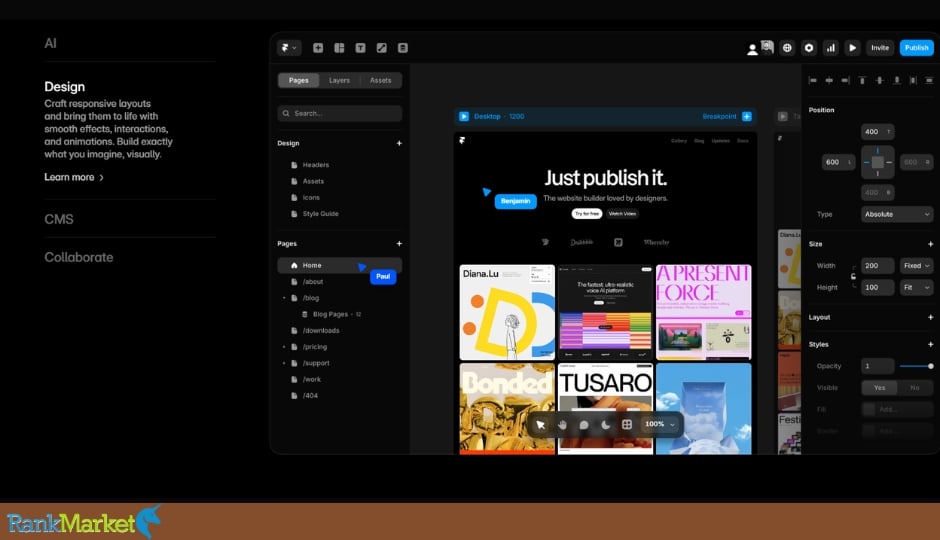Add new item to Design section
Viewport: 940px width, 540px height.
pos(399,143)
